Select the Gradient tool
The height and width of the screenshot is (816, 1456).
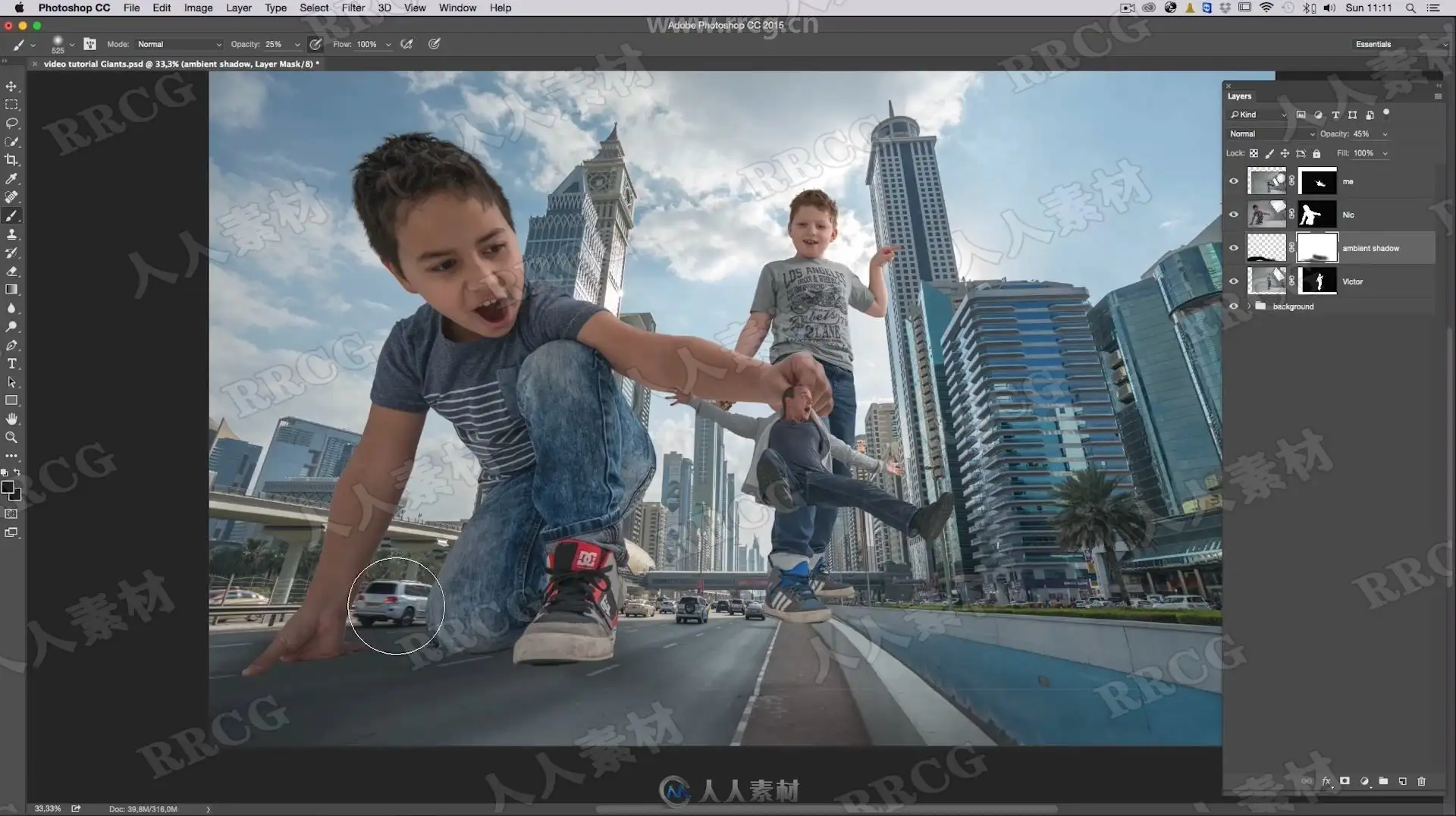(11, 290)
